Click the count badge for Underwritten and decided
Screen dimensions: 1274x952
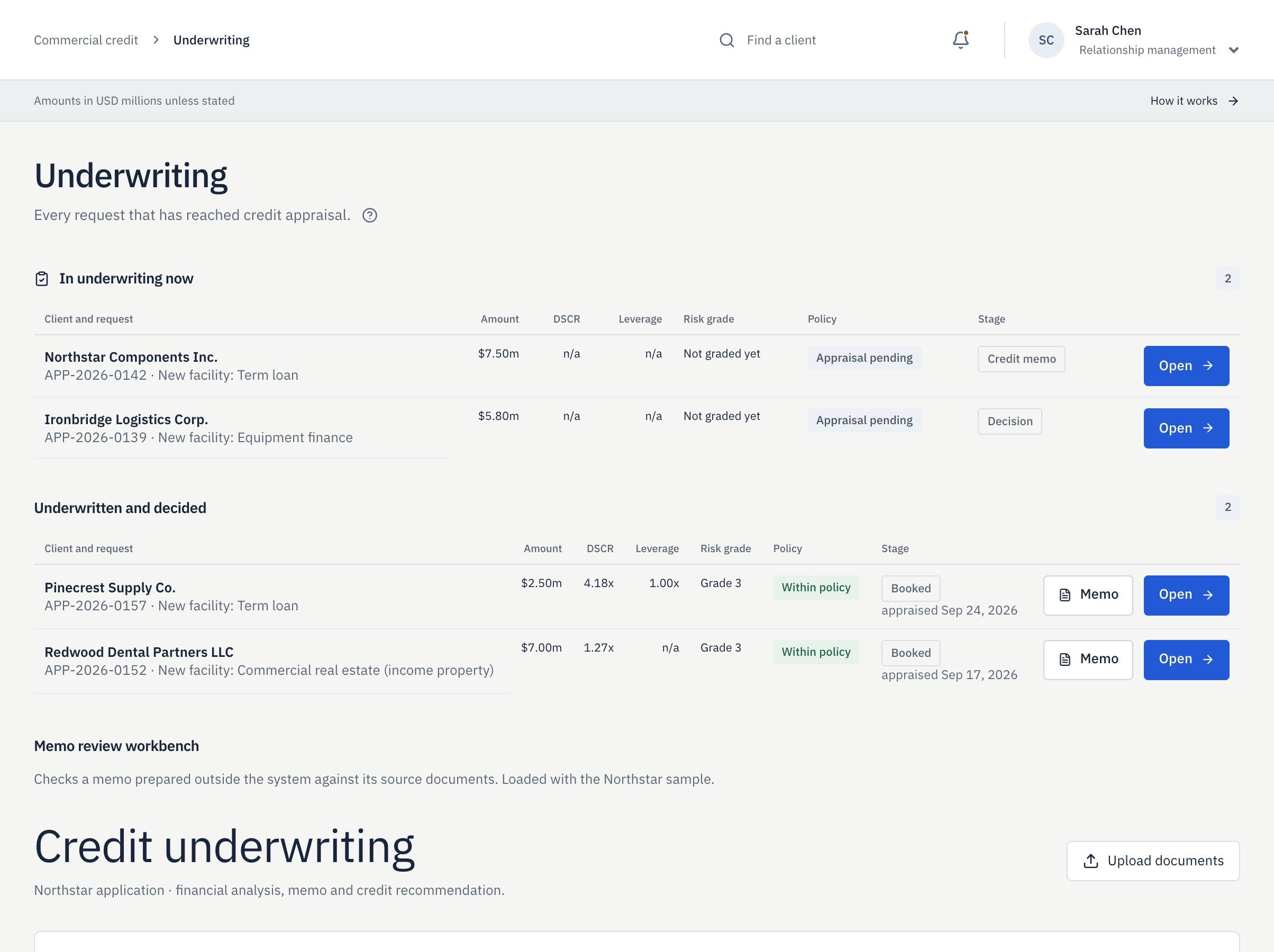(x=1227, y=507)
